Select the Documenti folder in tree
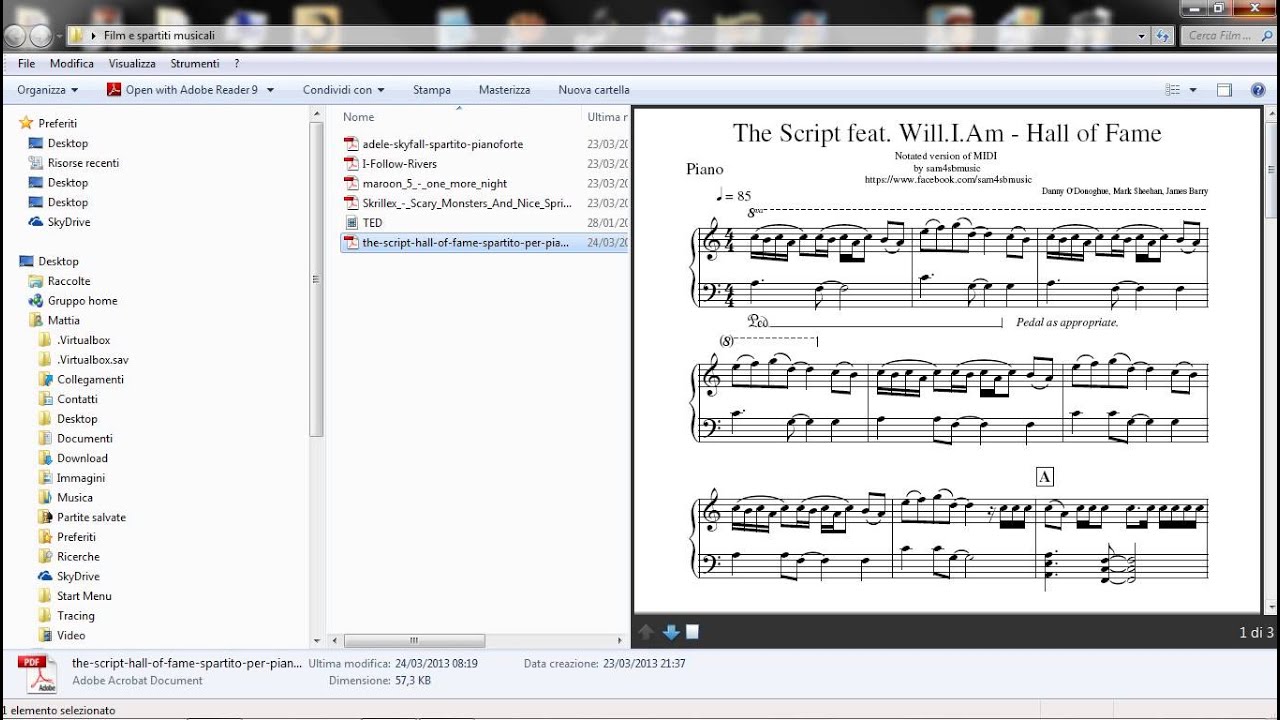The width and height of the screenshot is (1280, 720). click(x=85, y=438)
